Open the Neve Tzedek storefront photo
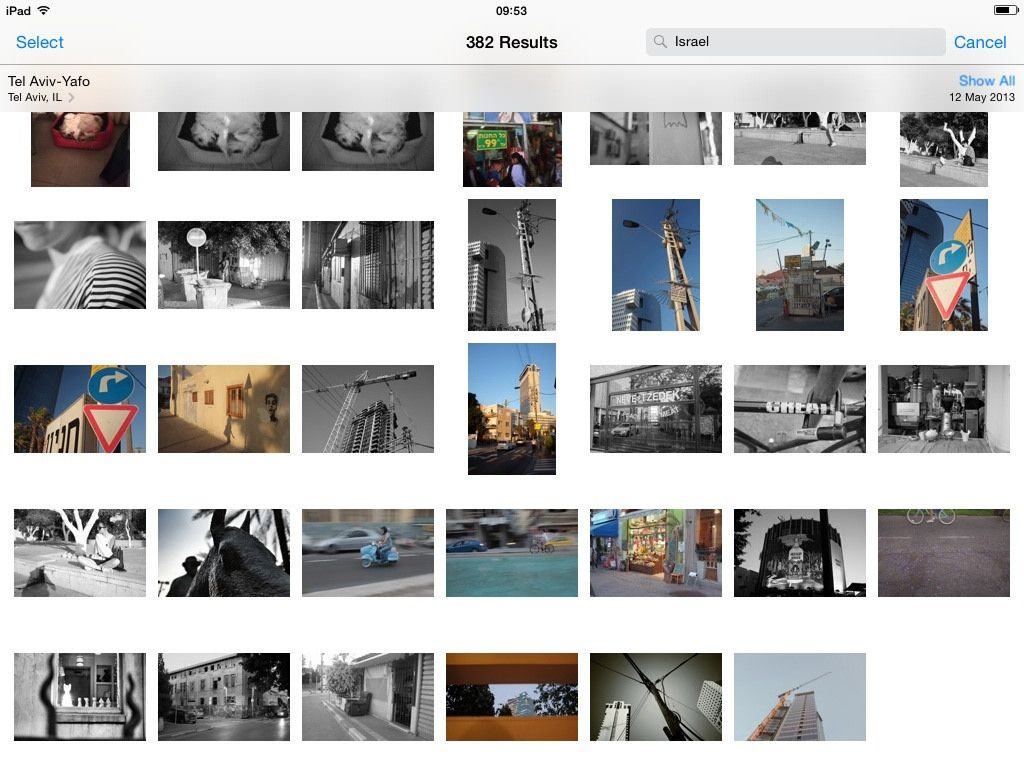1024x768 pixels. coord(656,409)
